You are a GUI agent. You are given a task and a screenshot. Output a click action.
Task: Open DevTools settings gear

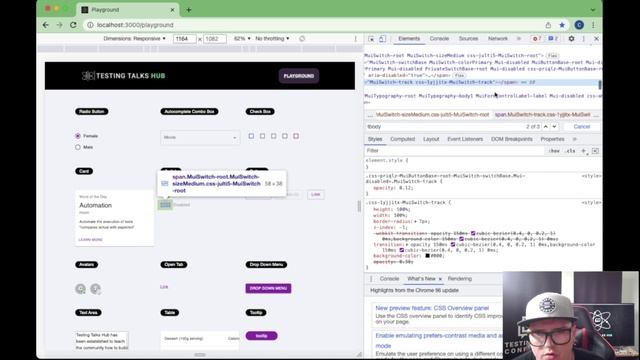(x=571, y=39)
